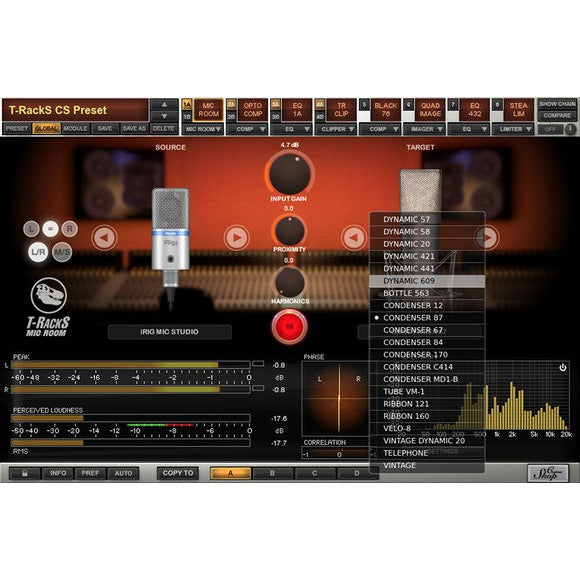Image resolution: width=580 pixels, height=580 pixels.
Task: Click the SAVE AS button
Action: point(134,129)
